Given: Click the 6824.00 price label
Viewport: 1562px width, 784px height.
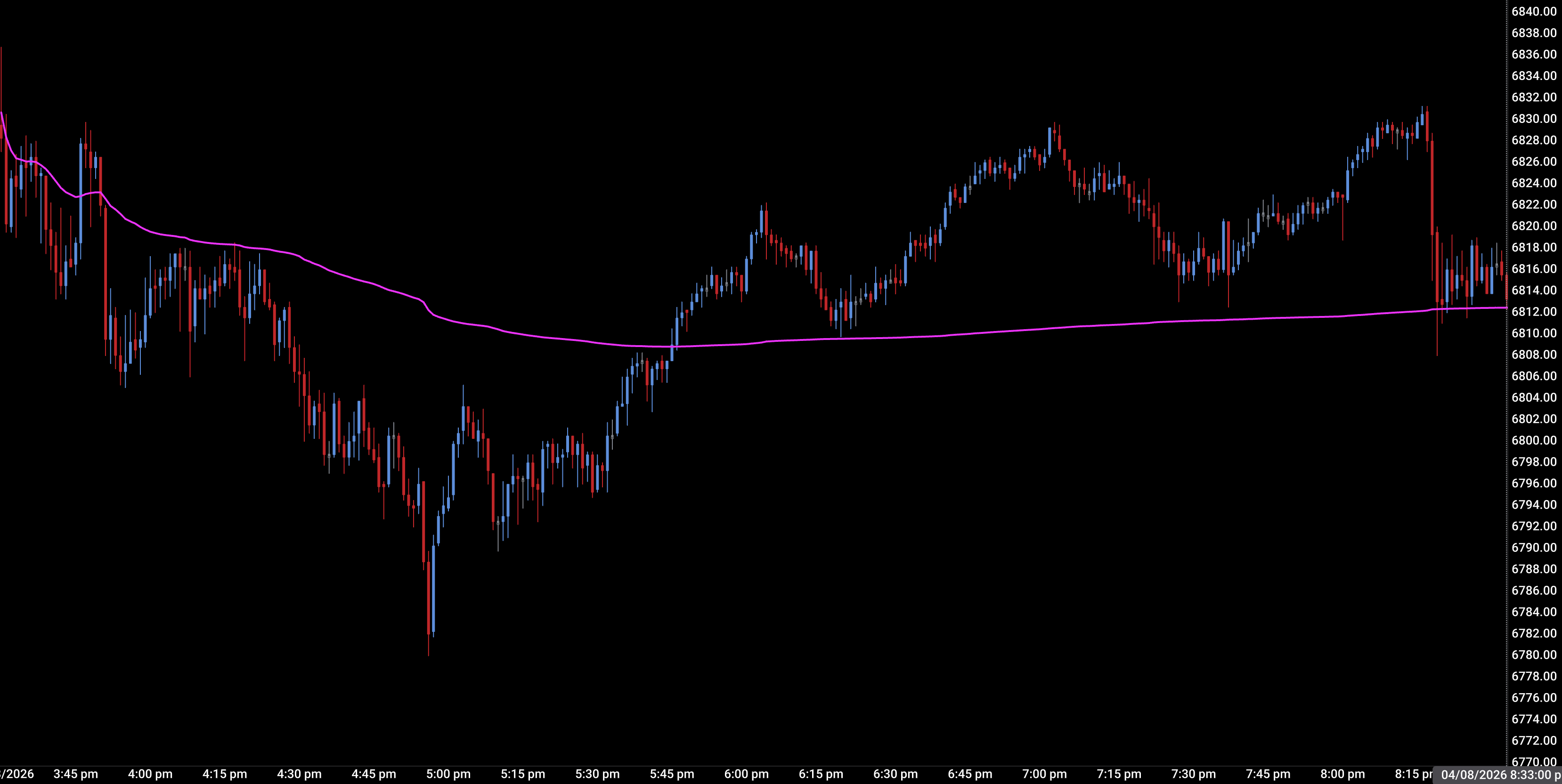Looking at the screenshot, I should tap(1533, 183).
